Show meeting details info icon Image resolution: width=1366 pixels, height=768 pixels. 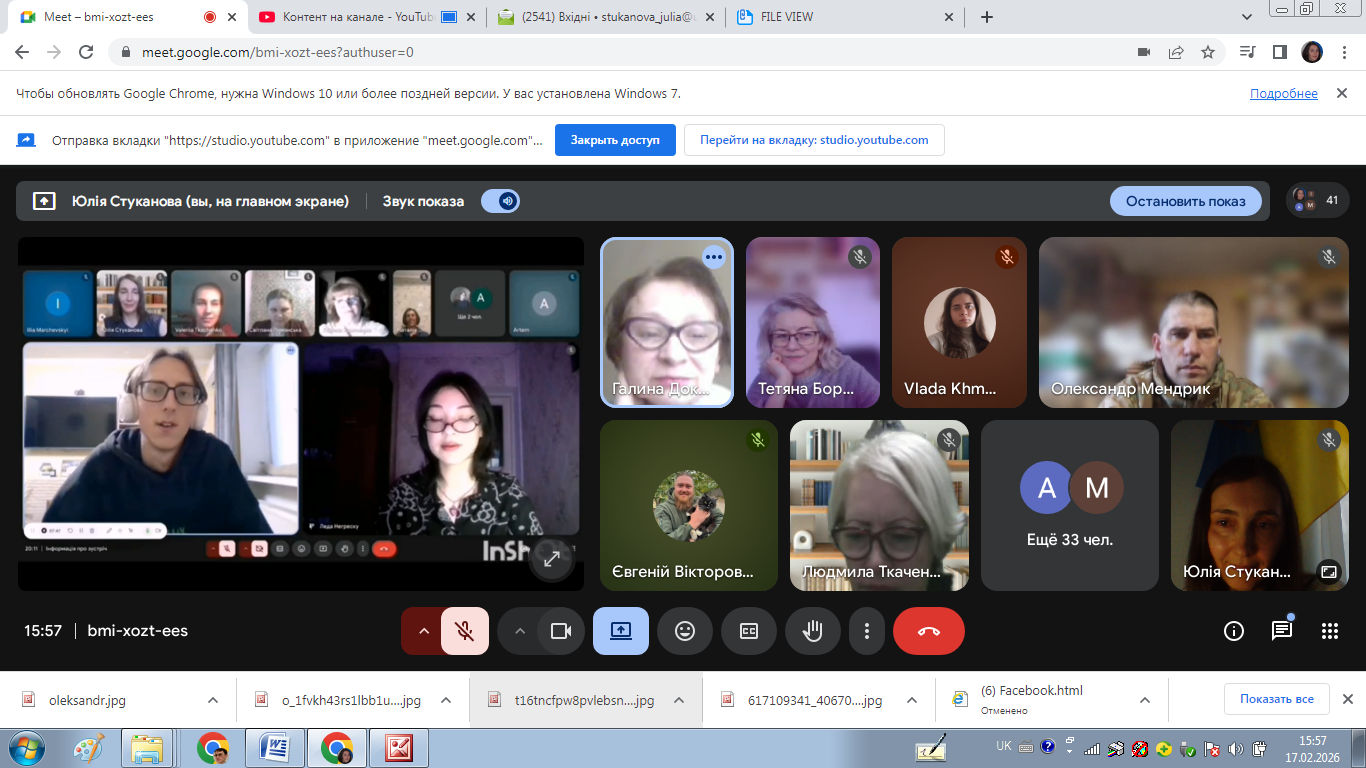point(1233,631)
